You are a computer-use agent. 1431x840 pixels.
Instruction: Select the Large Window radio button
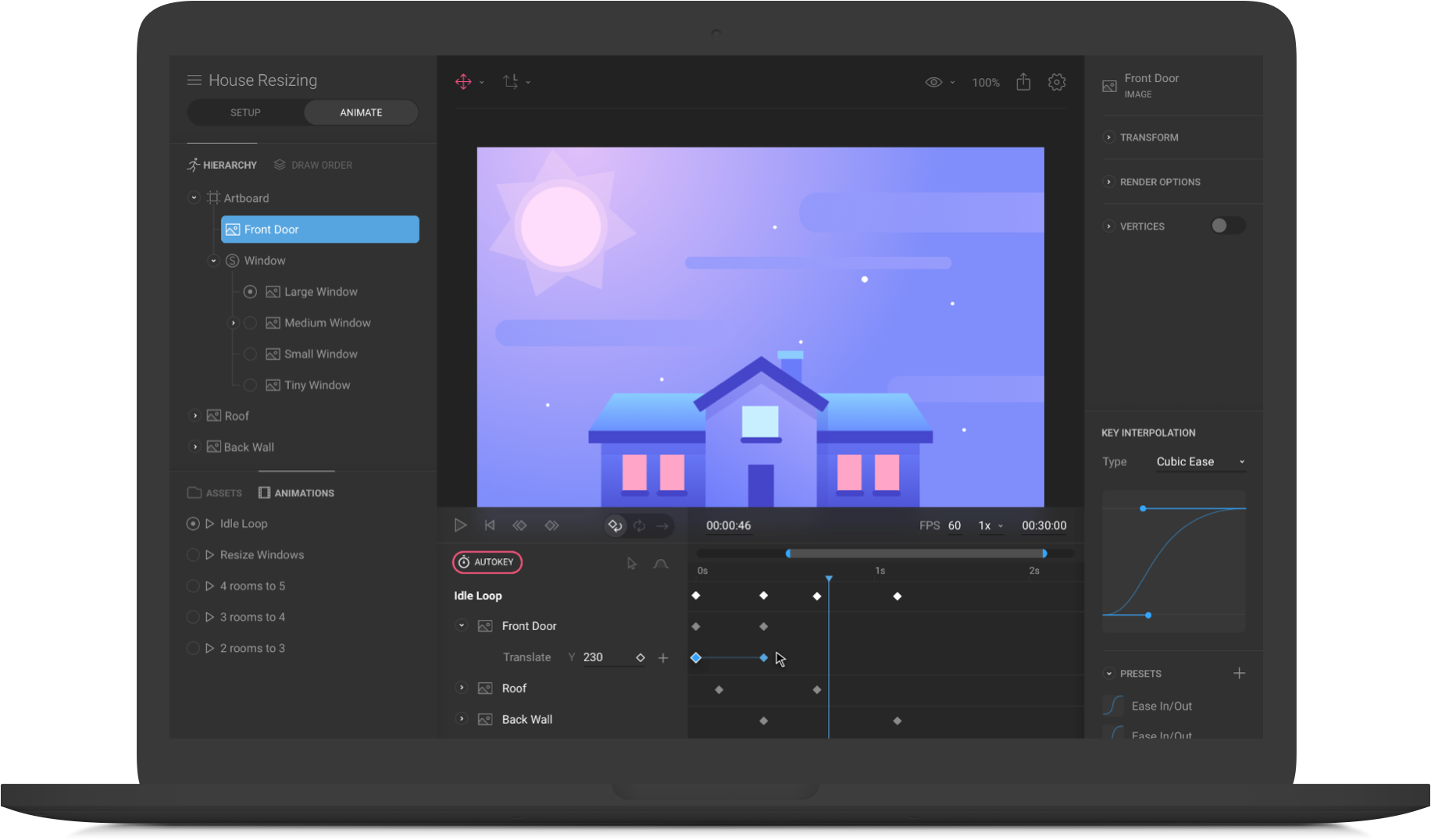(250, 292)
